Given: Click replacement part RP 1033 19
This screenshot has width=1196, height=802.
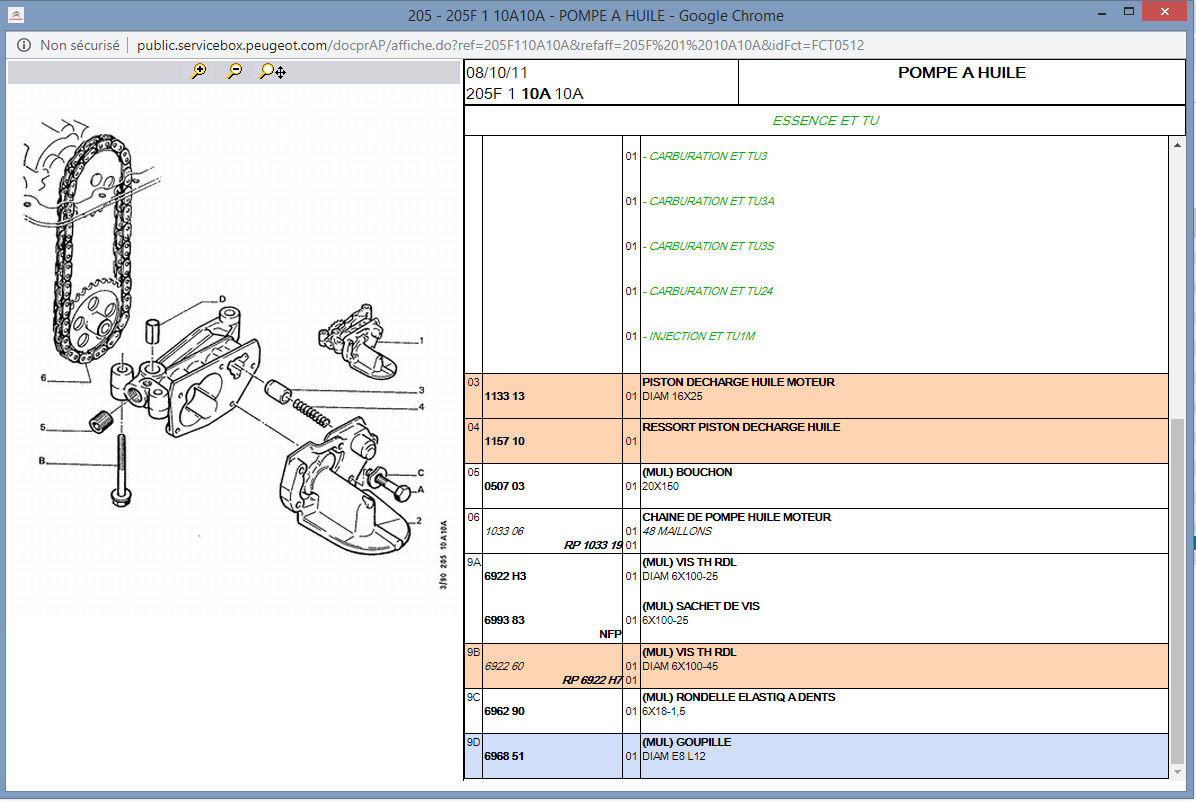Looking at the screenshot, I should coord(593,545).
